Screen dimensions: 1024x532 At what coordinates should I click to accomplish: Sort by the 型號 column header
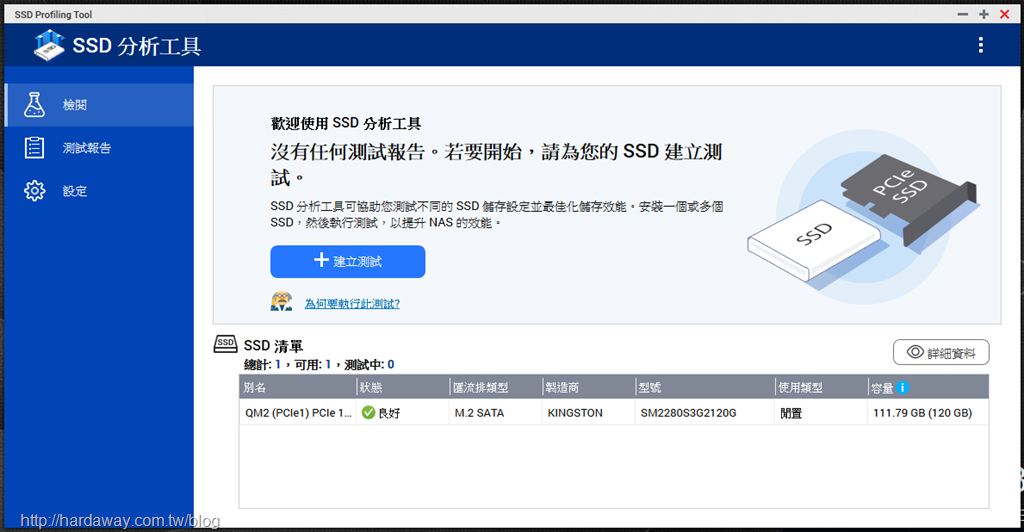tap(705, 387)
